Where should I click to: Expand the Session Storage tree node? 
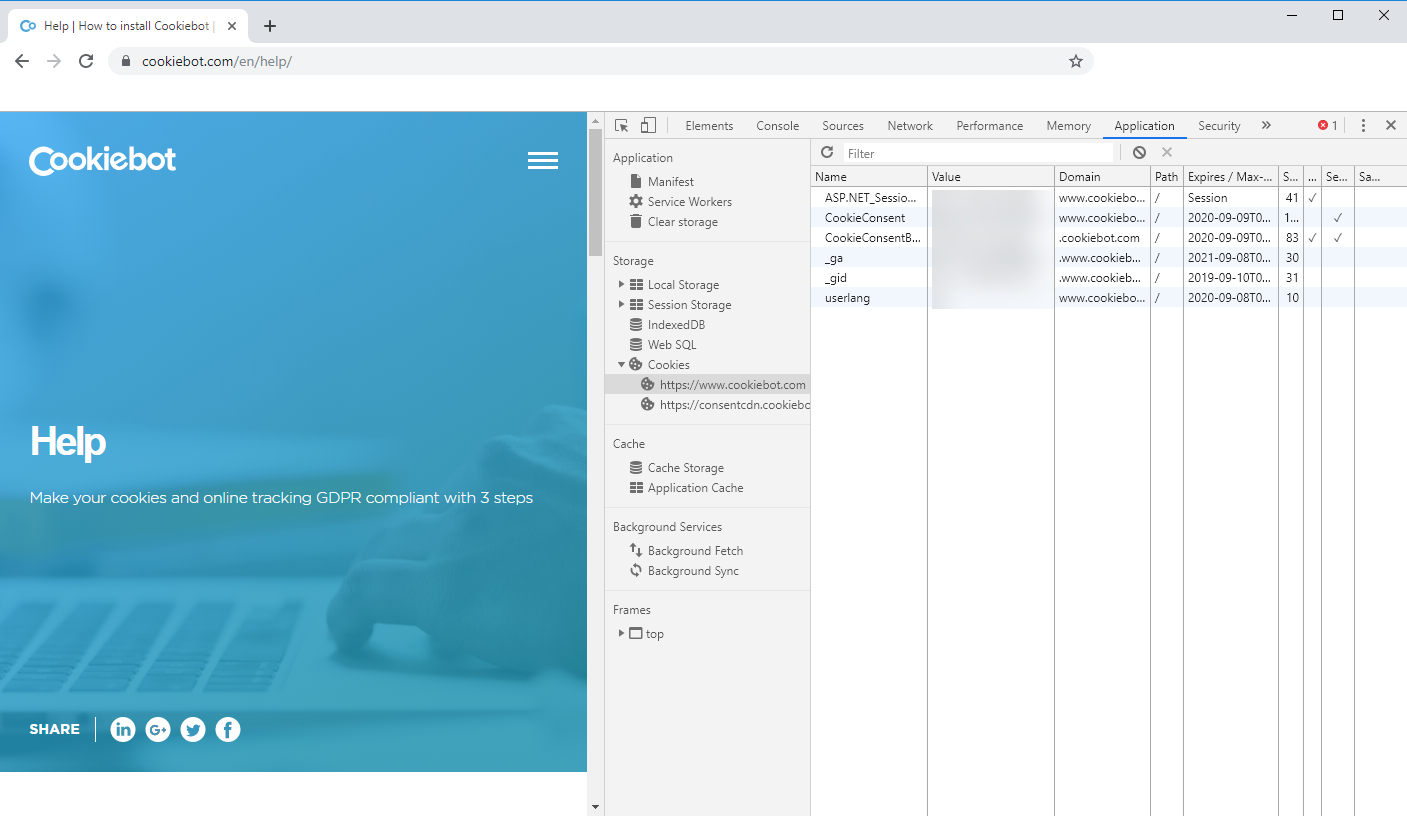pyautogui.click(x=621, y=305)
